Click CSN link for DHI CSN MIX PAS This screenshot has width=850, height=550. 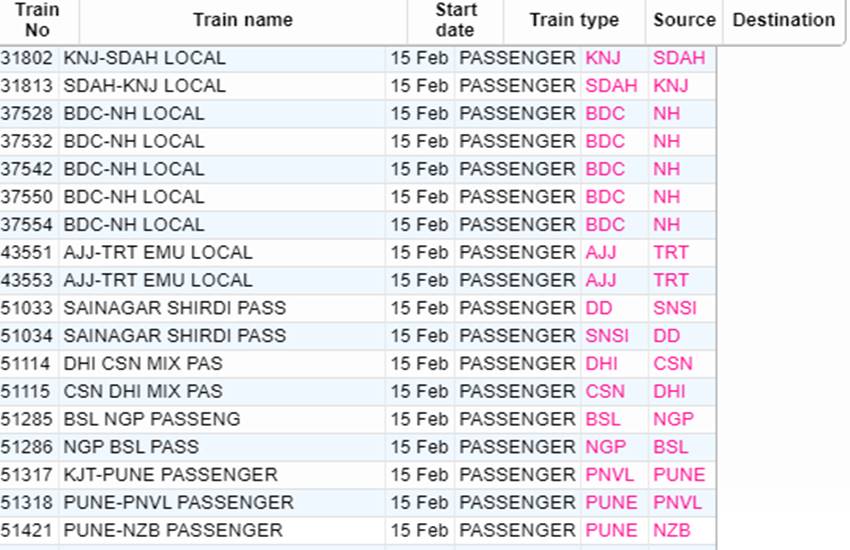[x=672, y=363]
